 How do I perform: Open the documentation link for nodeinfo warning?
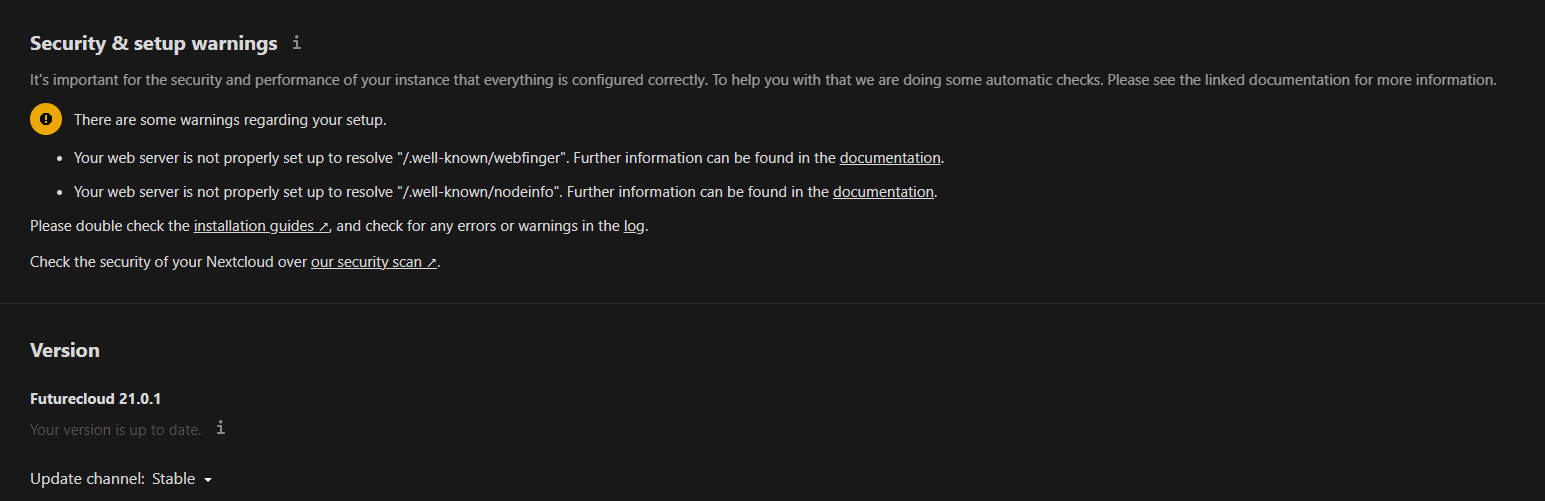tap(883, 192)
